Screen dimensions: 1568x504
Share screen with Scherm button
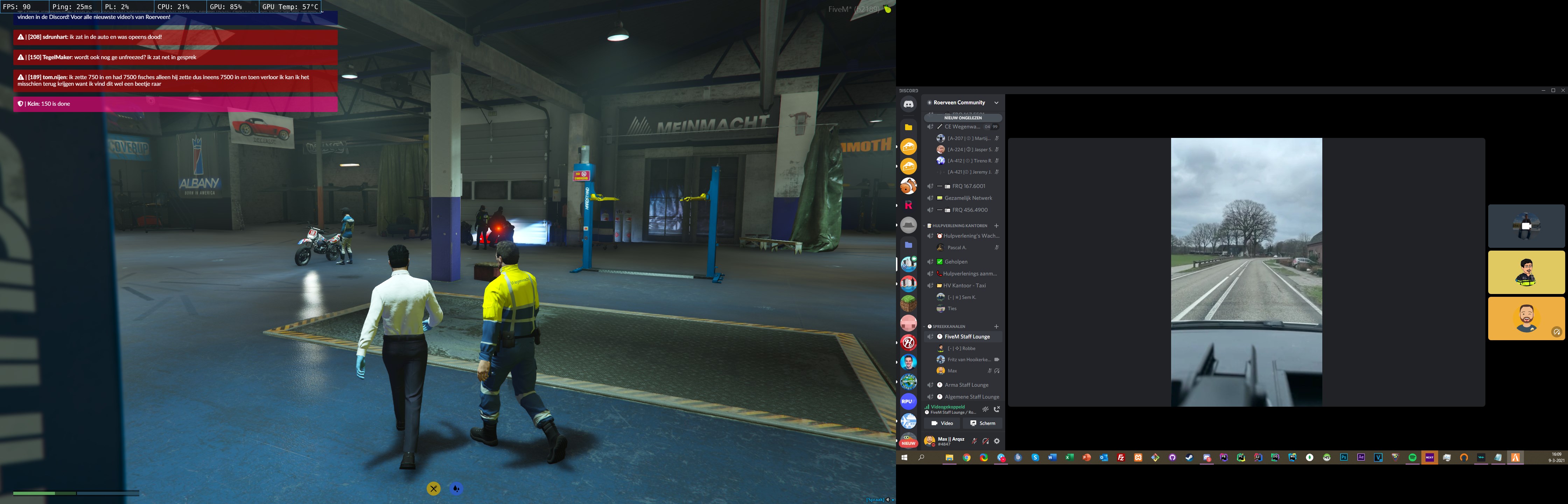click(x=982, y=423)
